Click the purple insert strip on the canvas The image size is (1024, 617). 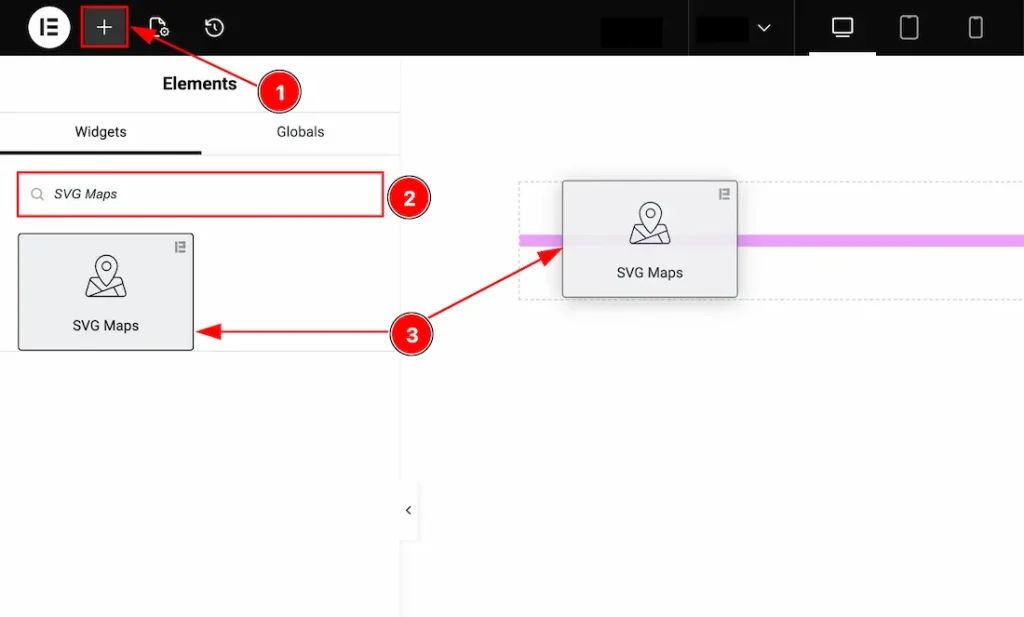(880, 239)
